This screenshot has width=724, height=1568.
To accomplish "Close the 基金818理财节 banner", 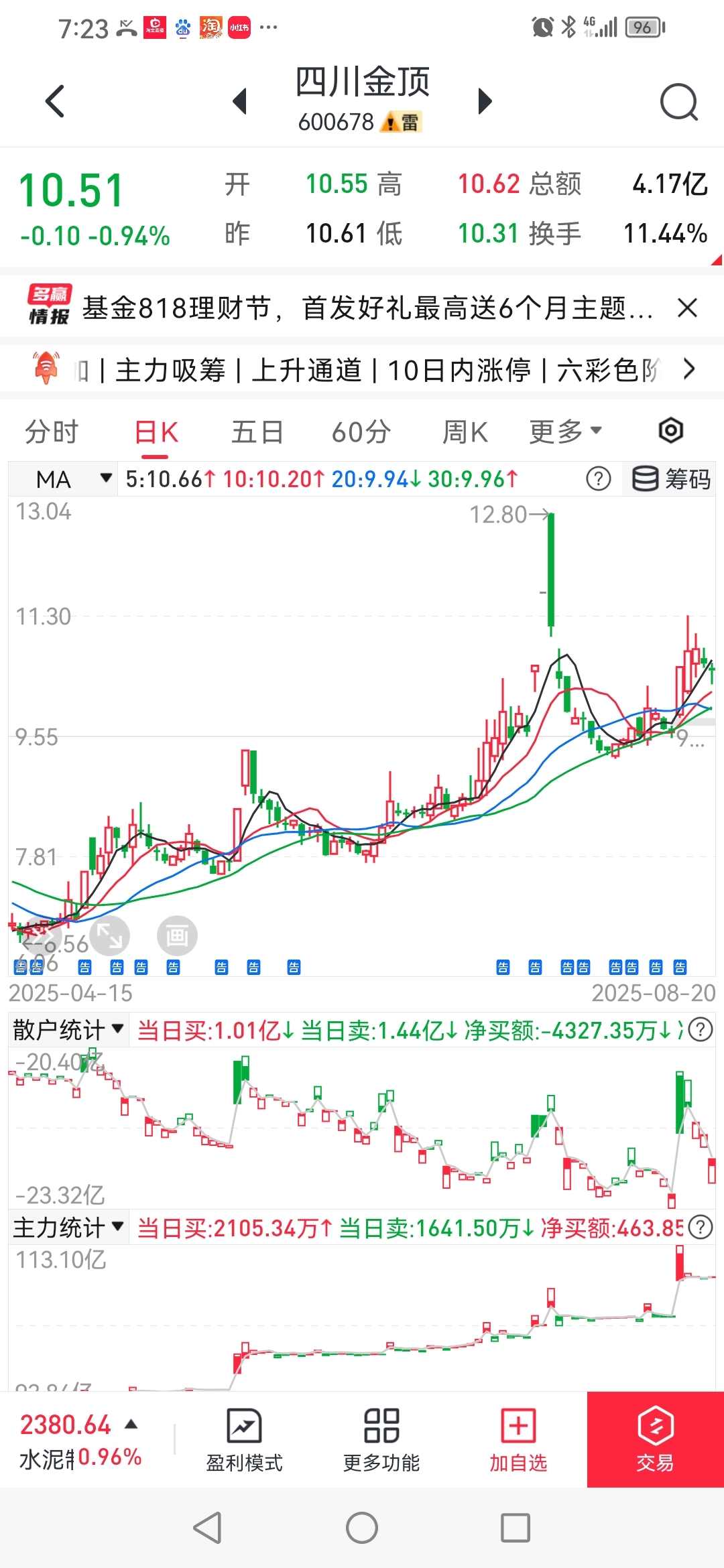I will (x=687, y=308).
